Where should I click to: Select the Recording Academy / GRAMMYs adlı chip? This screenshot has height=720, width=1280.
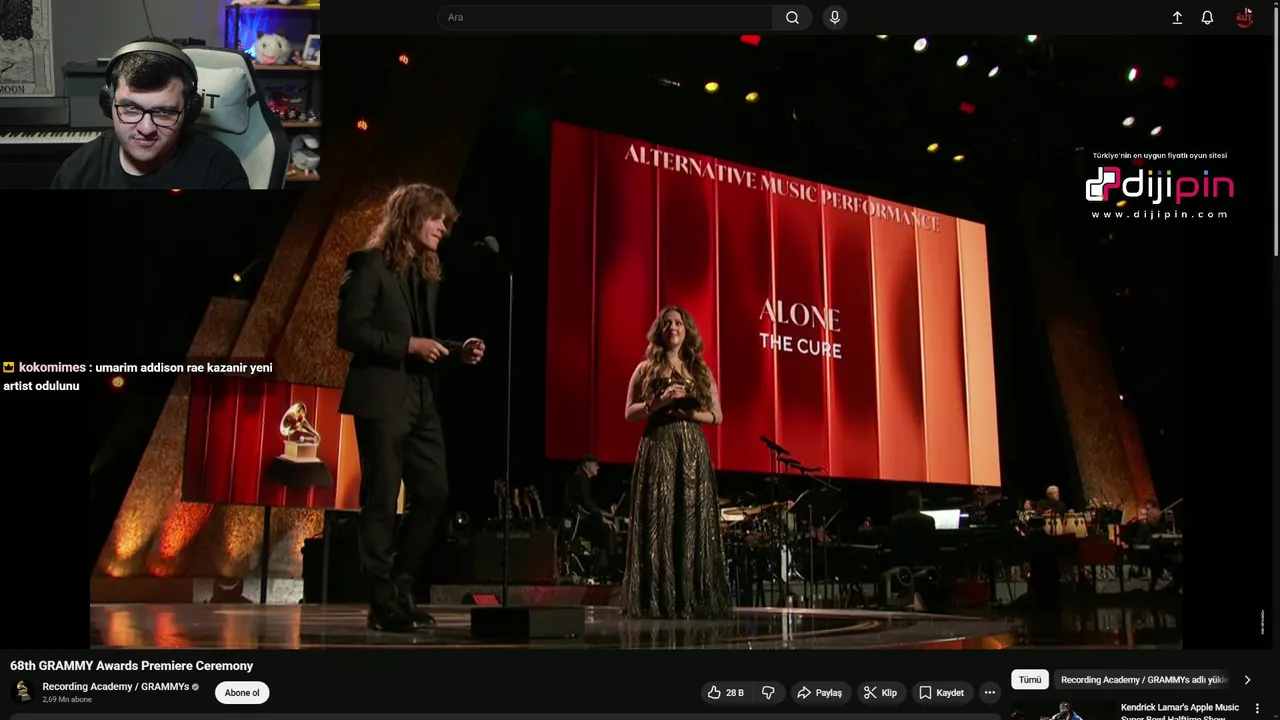1144,680
